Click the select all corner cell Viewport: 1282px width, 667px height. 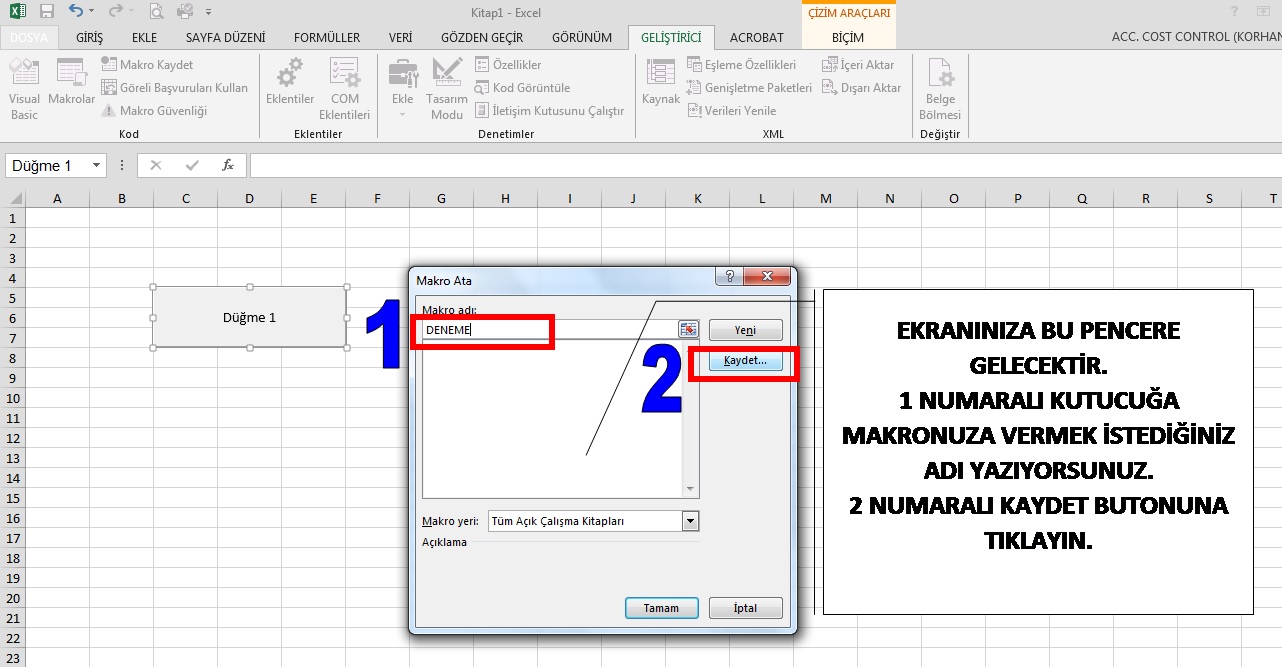pyautogui.click(x=12, y=199)
